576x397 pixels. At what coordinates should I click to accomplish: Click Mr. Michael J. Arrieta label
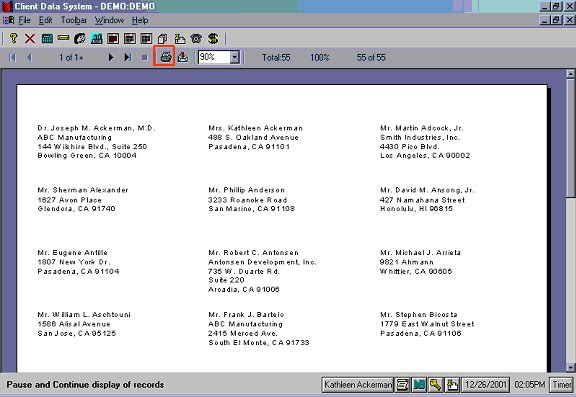point(420,252)
